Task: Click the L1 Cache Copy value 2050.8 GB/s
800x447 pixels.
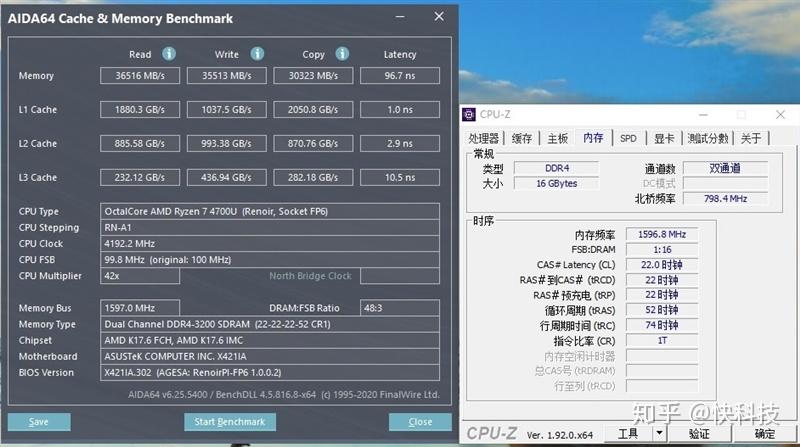Action: 313,109
